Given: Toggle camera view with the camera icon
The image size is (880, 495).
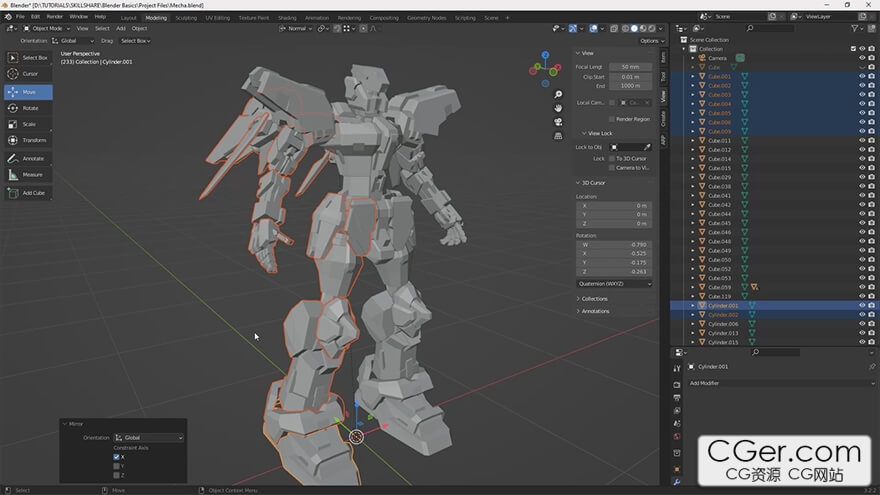Looking at the screenshot, I should point(558,122).
